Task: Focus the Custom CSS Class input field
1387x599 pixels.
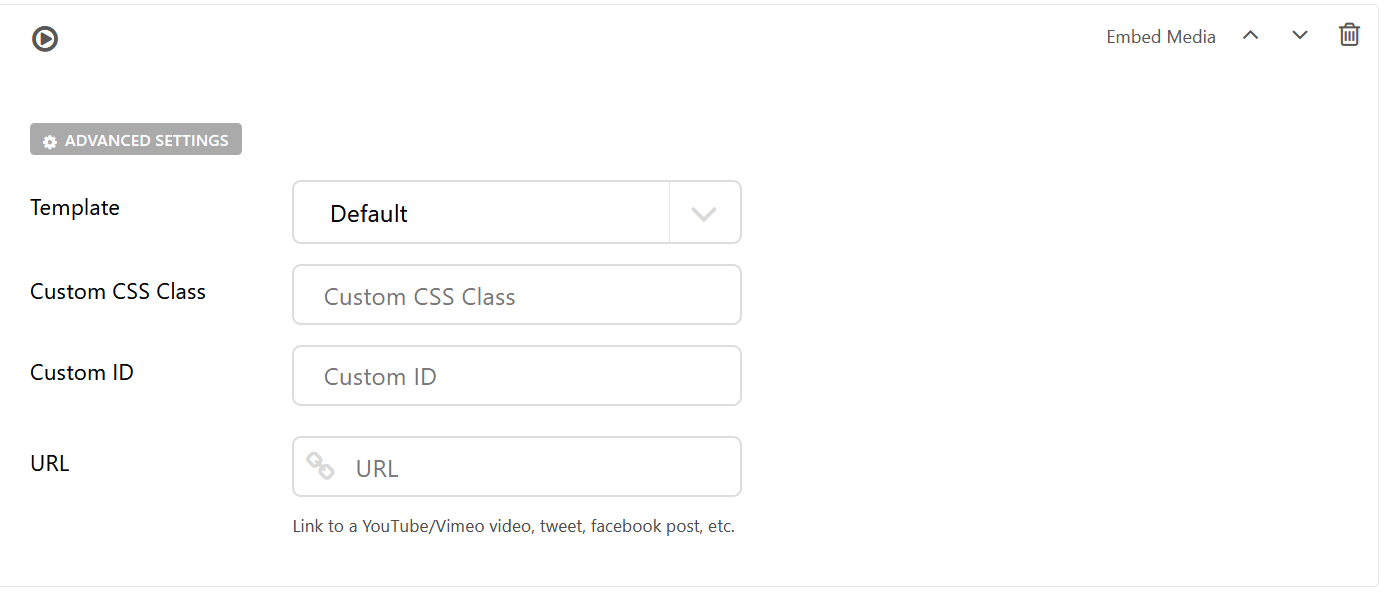Action: point(516,296)
